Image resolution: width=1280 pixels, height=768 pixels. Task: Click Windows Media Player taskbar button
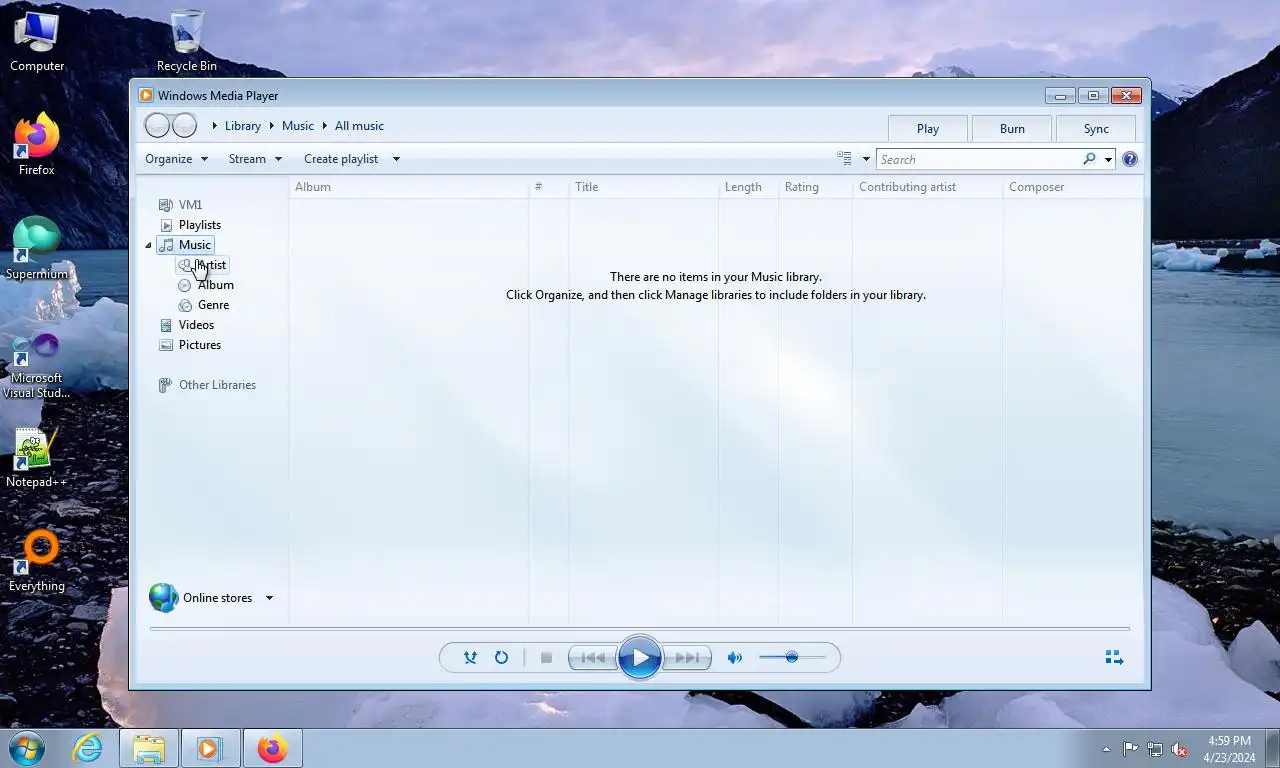tap(210, 749)
